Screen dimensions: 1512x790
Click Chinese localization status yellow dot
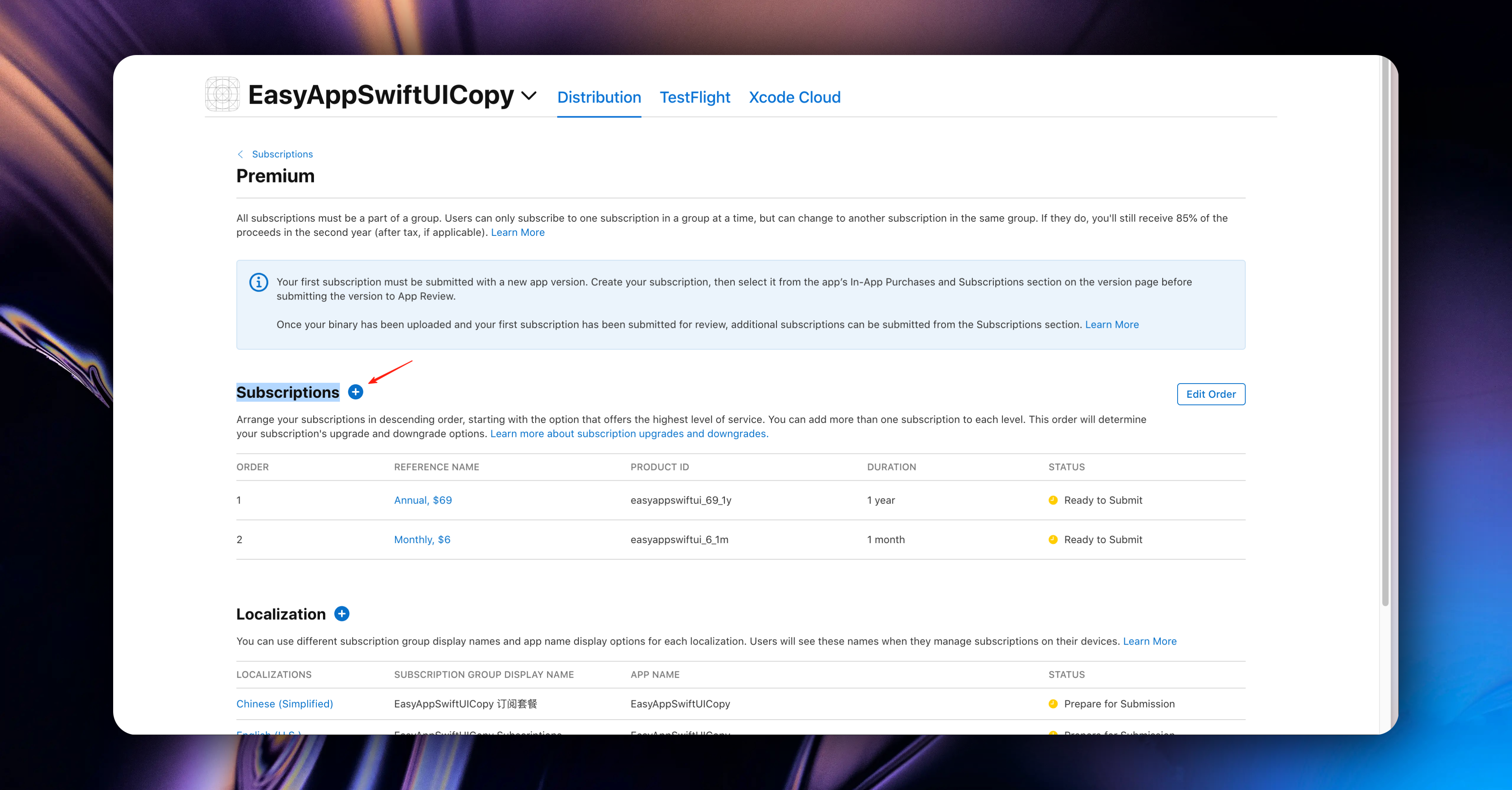(x=1053, y=704)
